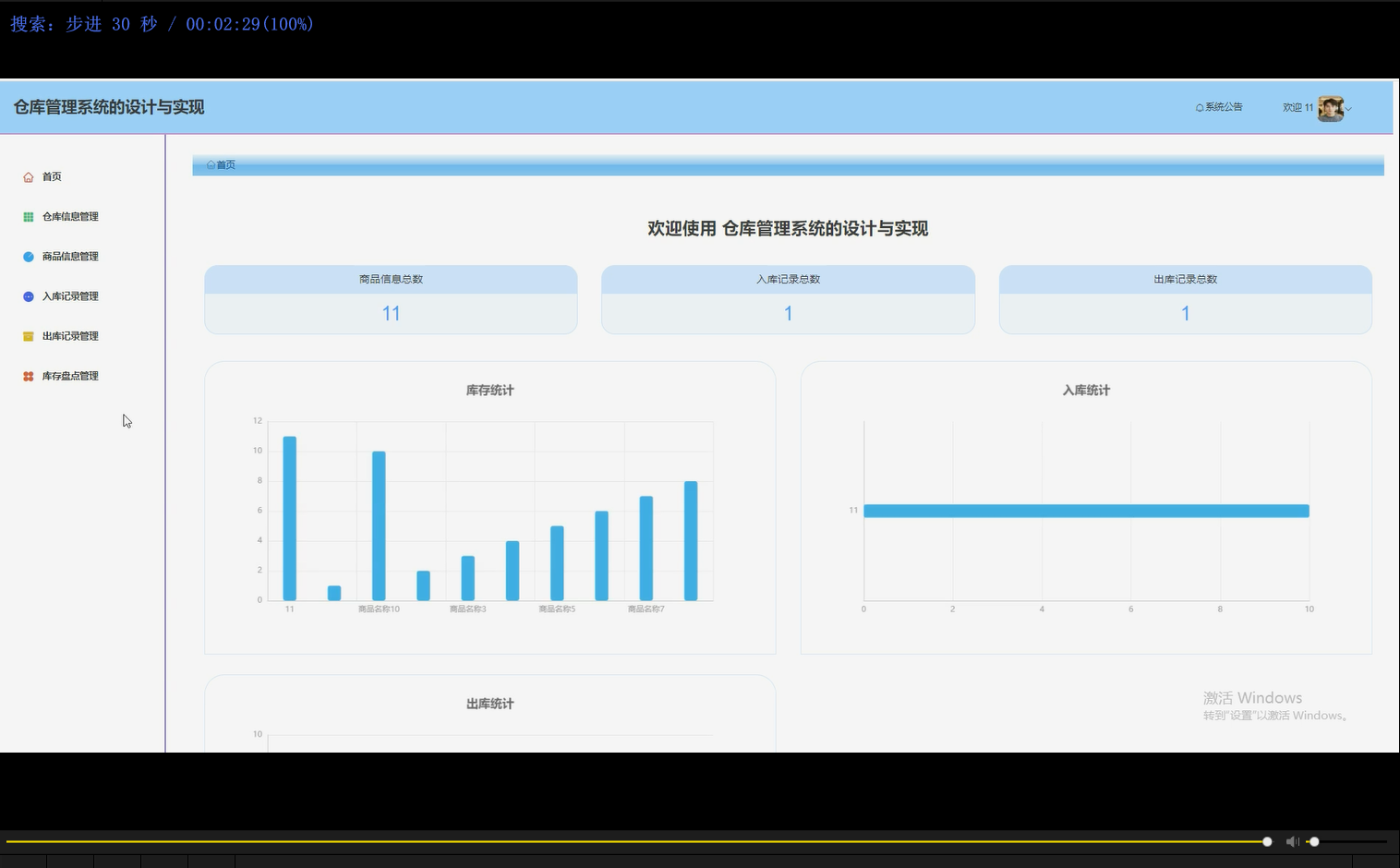Click the 商品信息总数 card
Viewport: 1400px width, 868px height.
pos(391,299)
